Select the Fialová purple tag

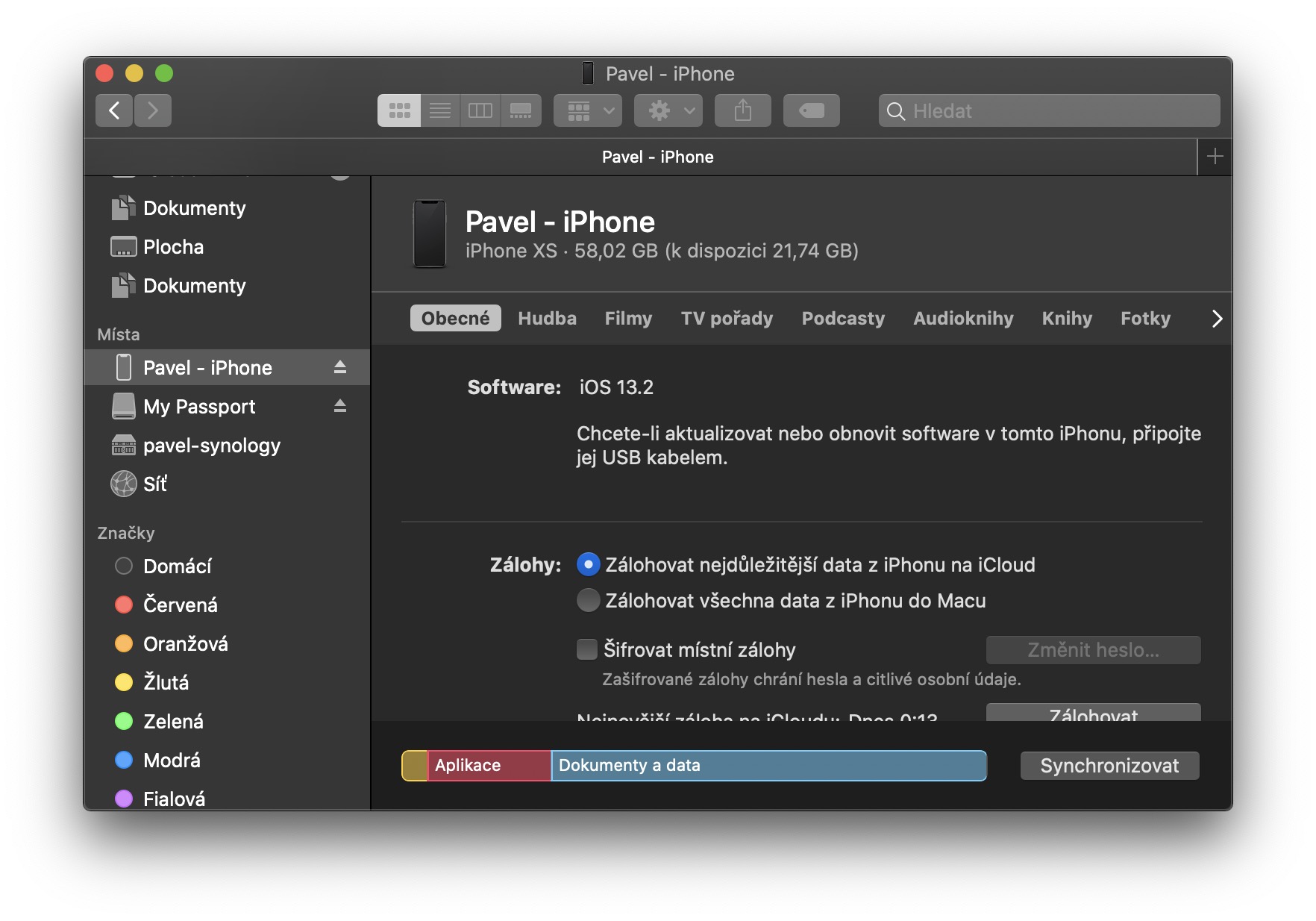pyautogui.click(x=227, y=797)
